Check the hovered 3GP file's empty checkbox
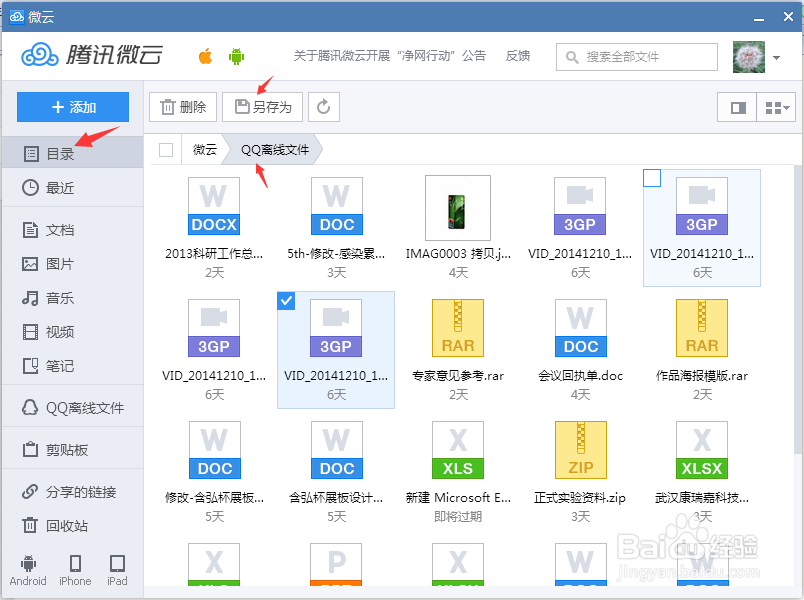This screenshot has height=600, width=804. coord(652,178)
